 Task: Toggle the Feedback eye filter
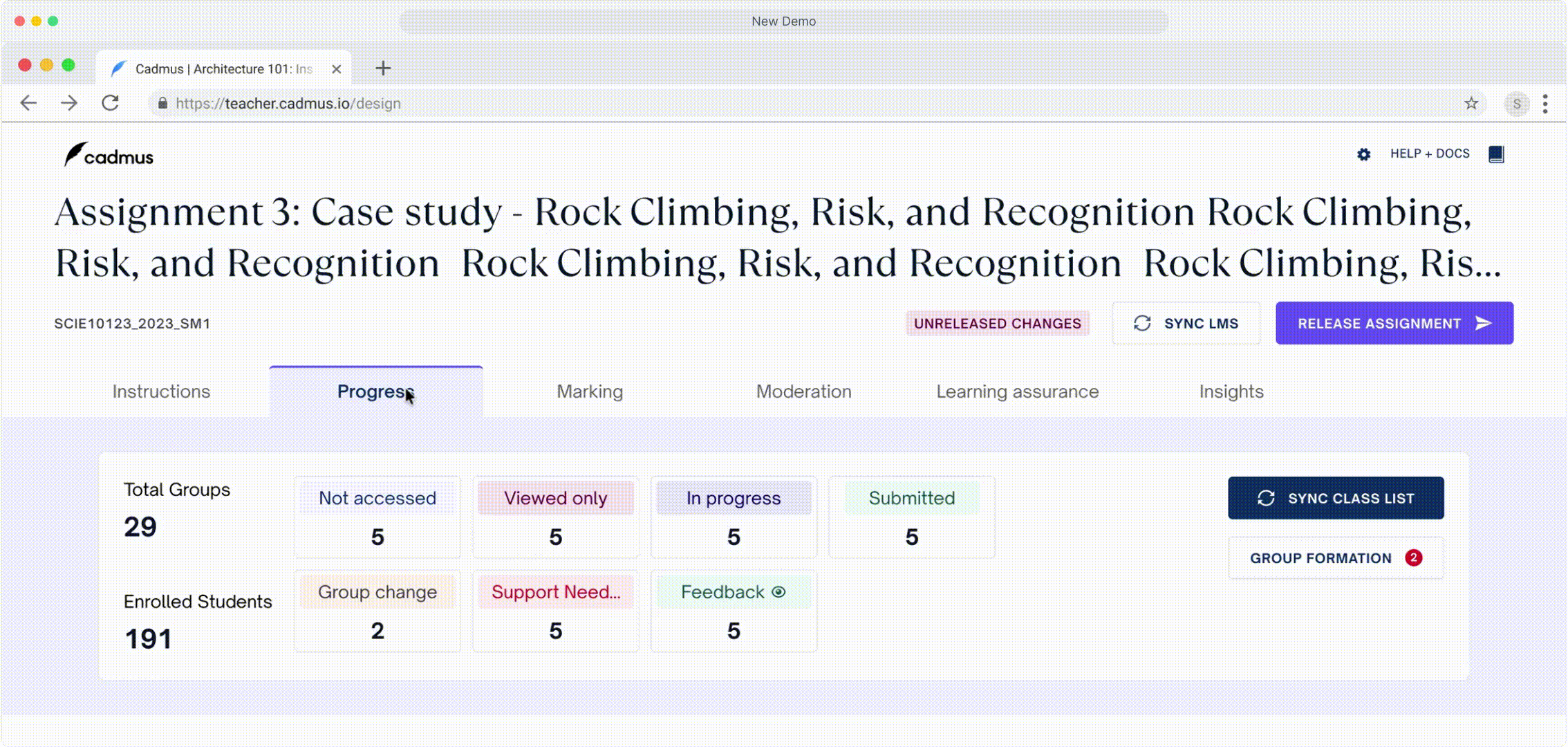coord(778,592)
